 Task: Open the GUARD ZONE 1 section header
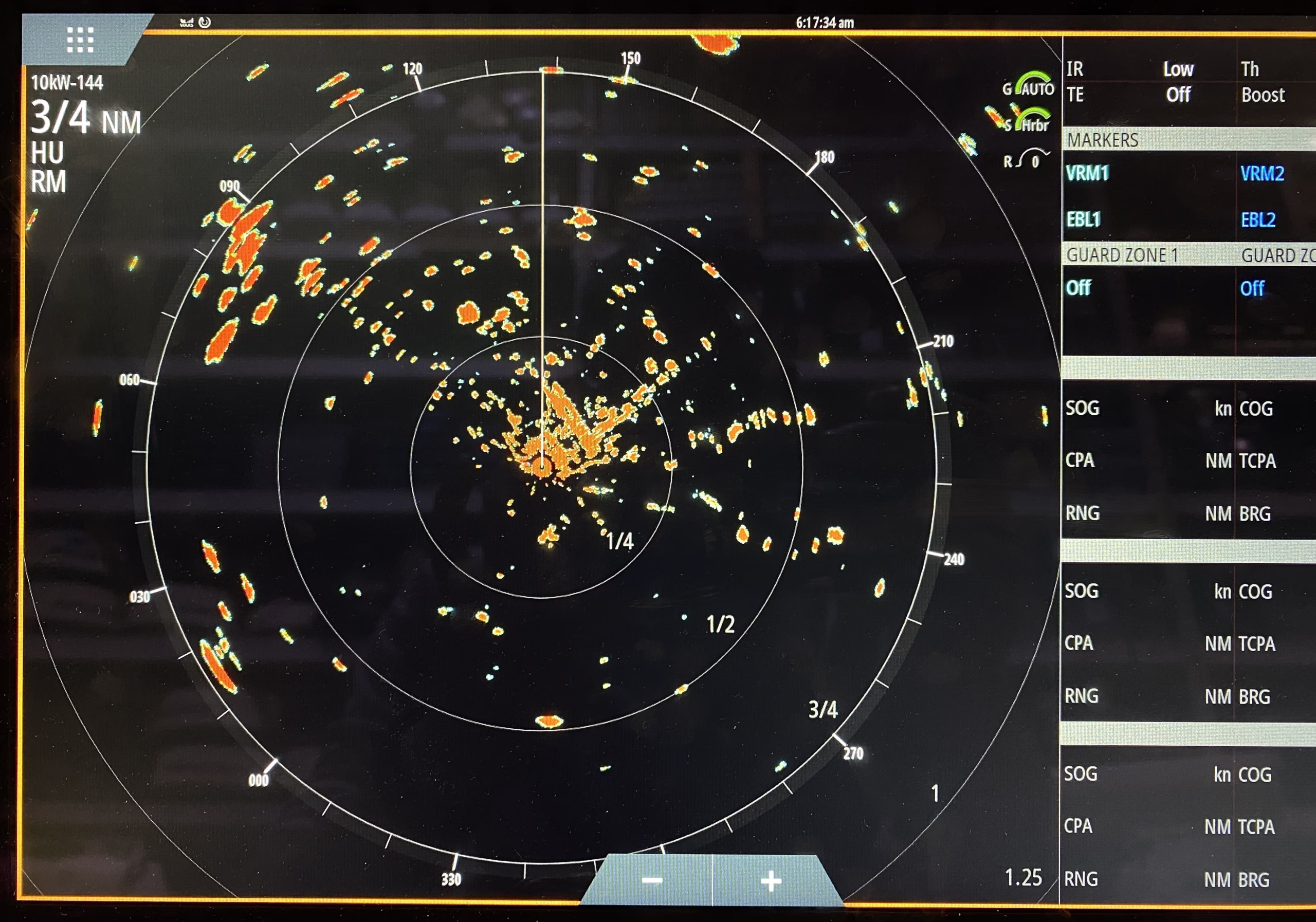pyautogui.click(x=1122, y=254)
